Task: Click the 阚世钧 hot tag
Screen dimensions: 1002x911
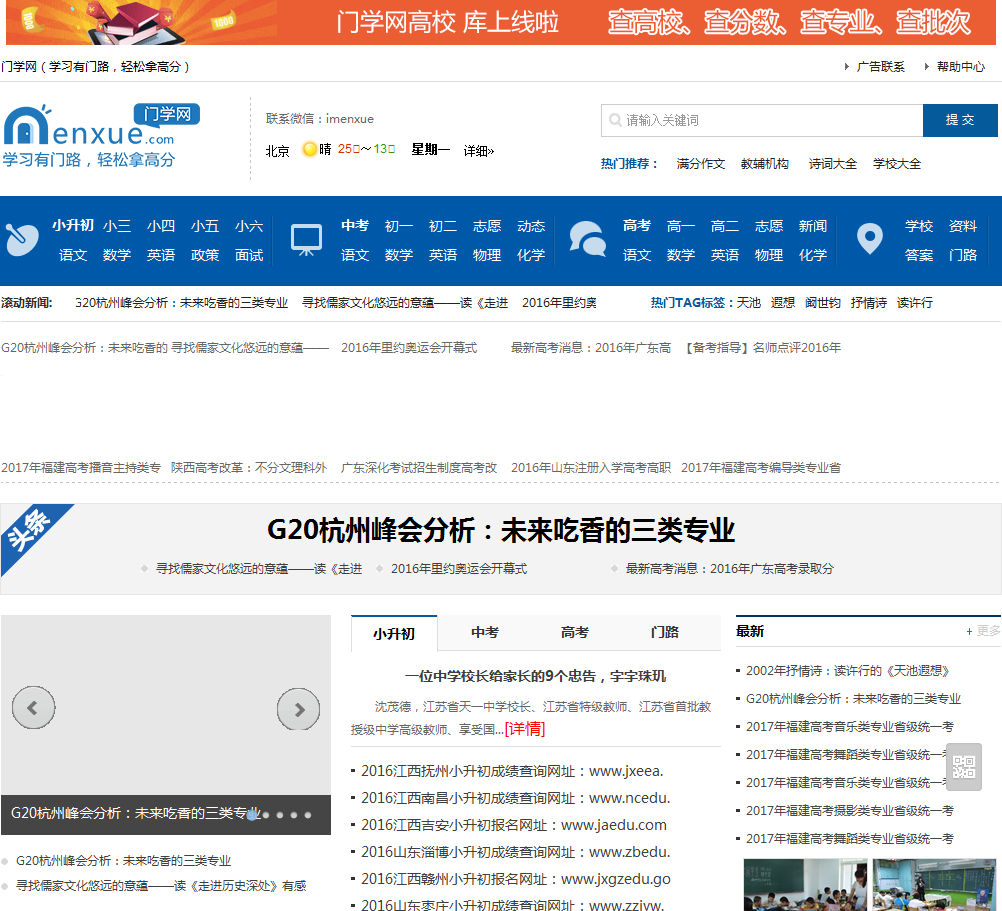Action: click(x=823, y=303)
